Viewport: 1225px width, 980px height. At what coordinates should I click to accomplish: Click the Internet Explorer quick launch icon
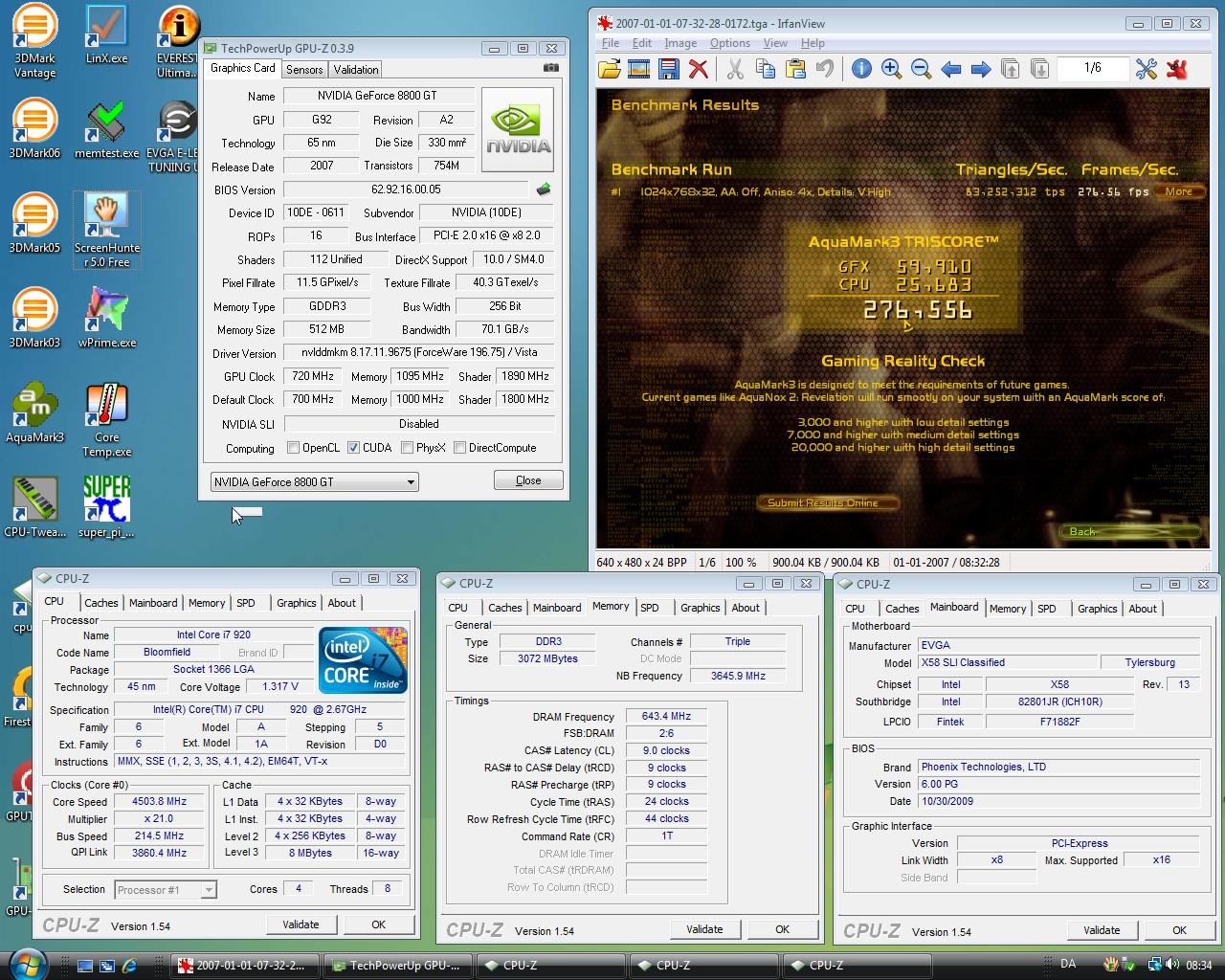[x=129, y=966]
